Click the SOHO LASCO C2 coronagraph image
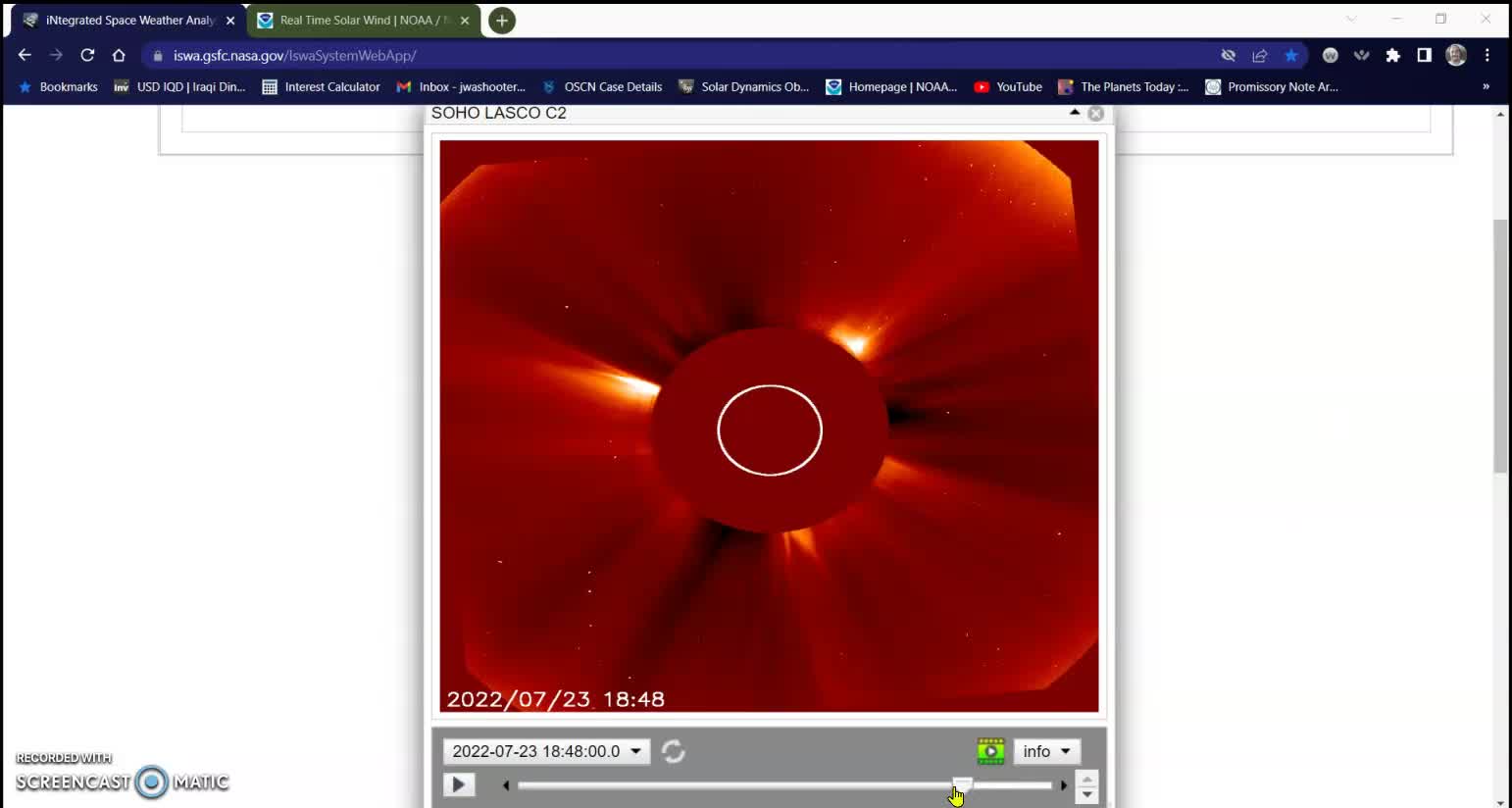Image resolution: width=1512 pixels, height=808 pixels. (769, 426)
